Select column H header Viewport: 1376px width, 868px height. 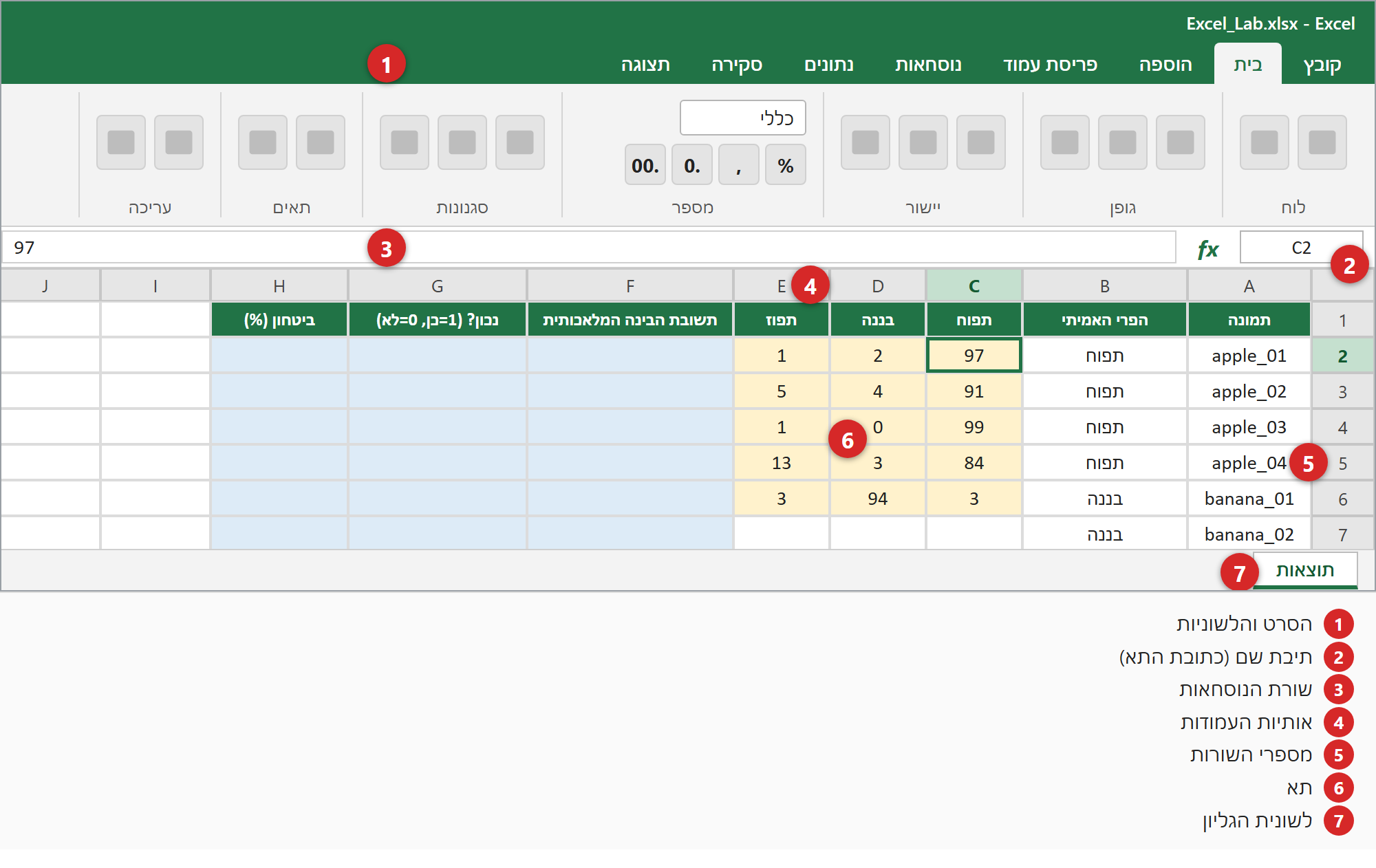coord(279,286)
